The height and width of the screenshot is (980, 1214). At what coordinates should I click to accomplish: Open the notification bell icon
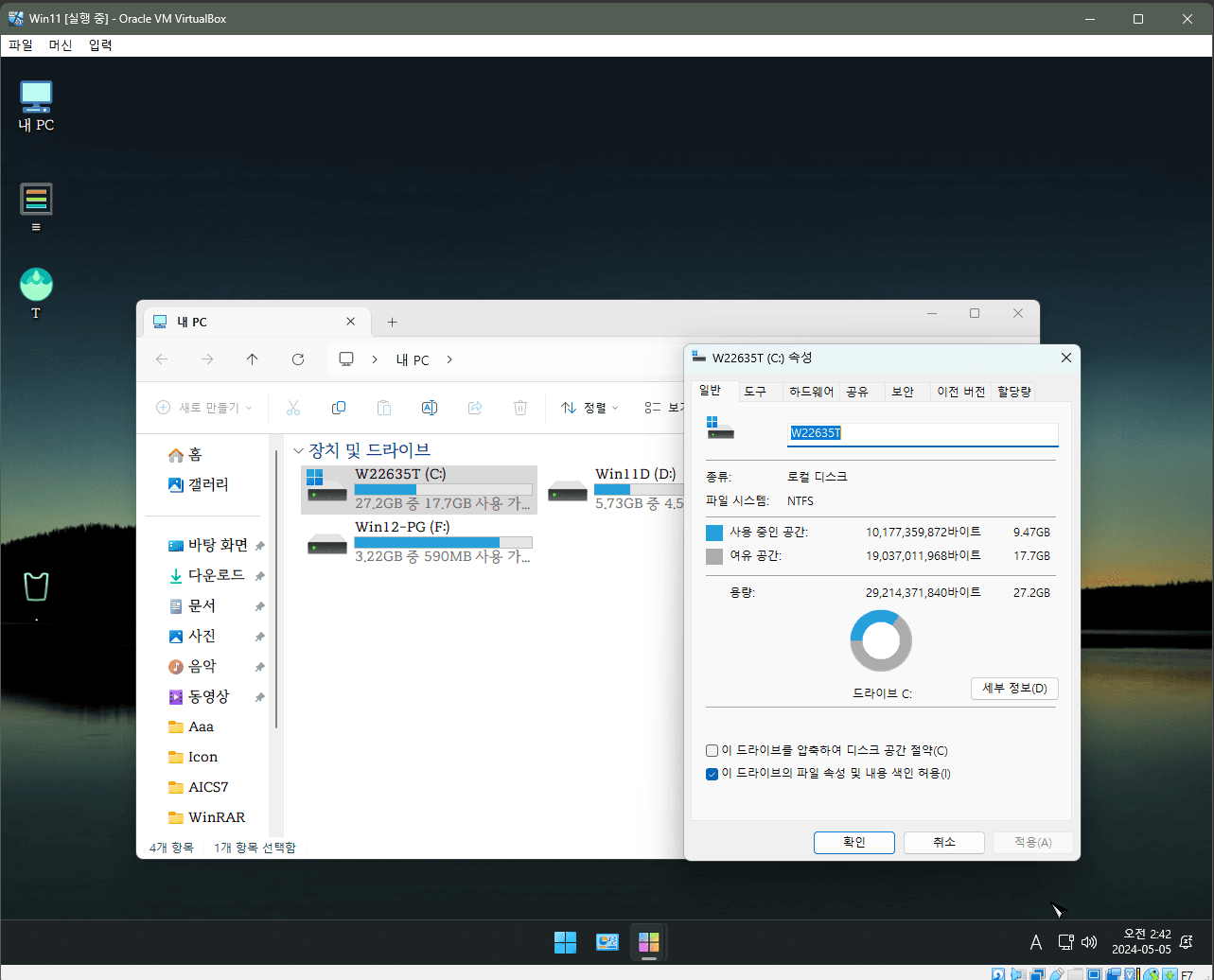1186,942
